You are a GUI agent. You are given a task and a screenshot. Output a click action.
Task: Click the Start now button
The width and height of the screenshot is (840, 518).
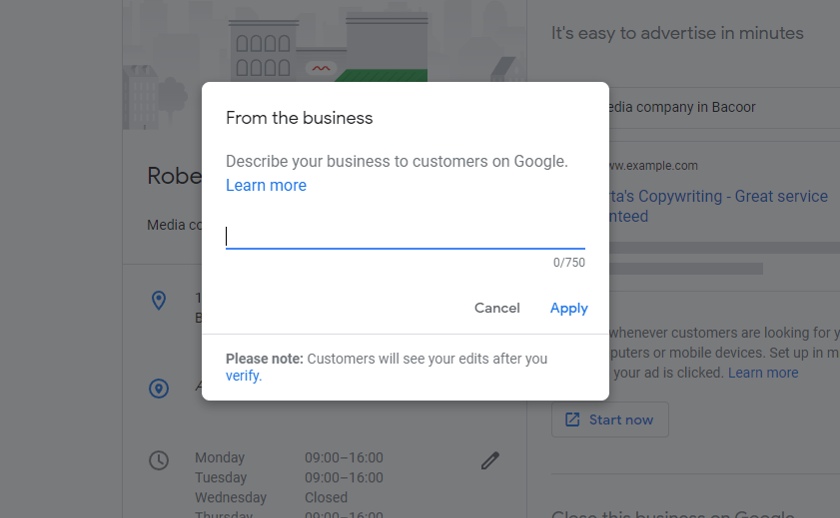pos(610,419)
